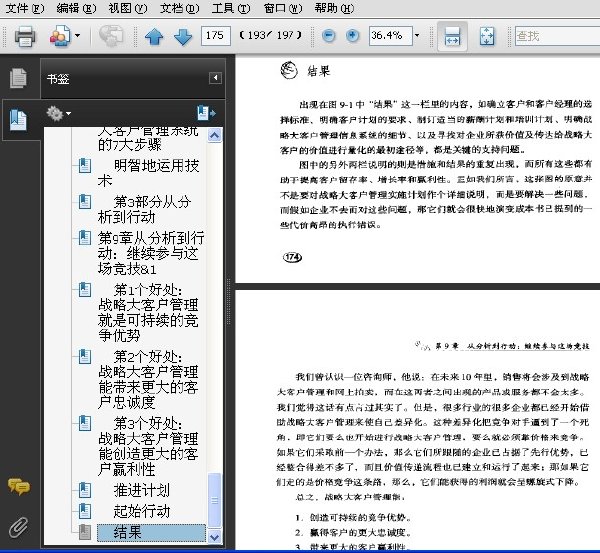Click the bookmarks scrollbar thumb
600x553 pixels.
click(215, 500)
